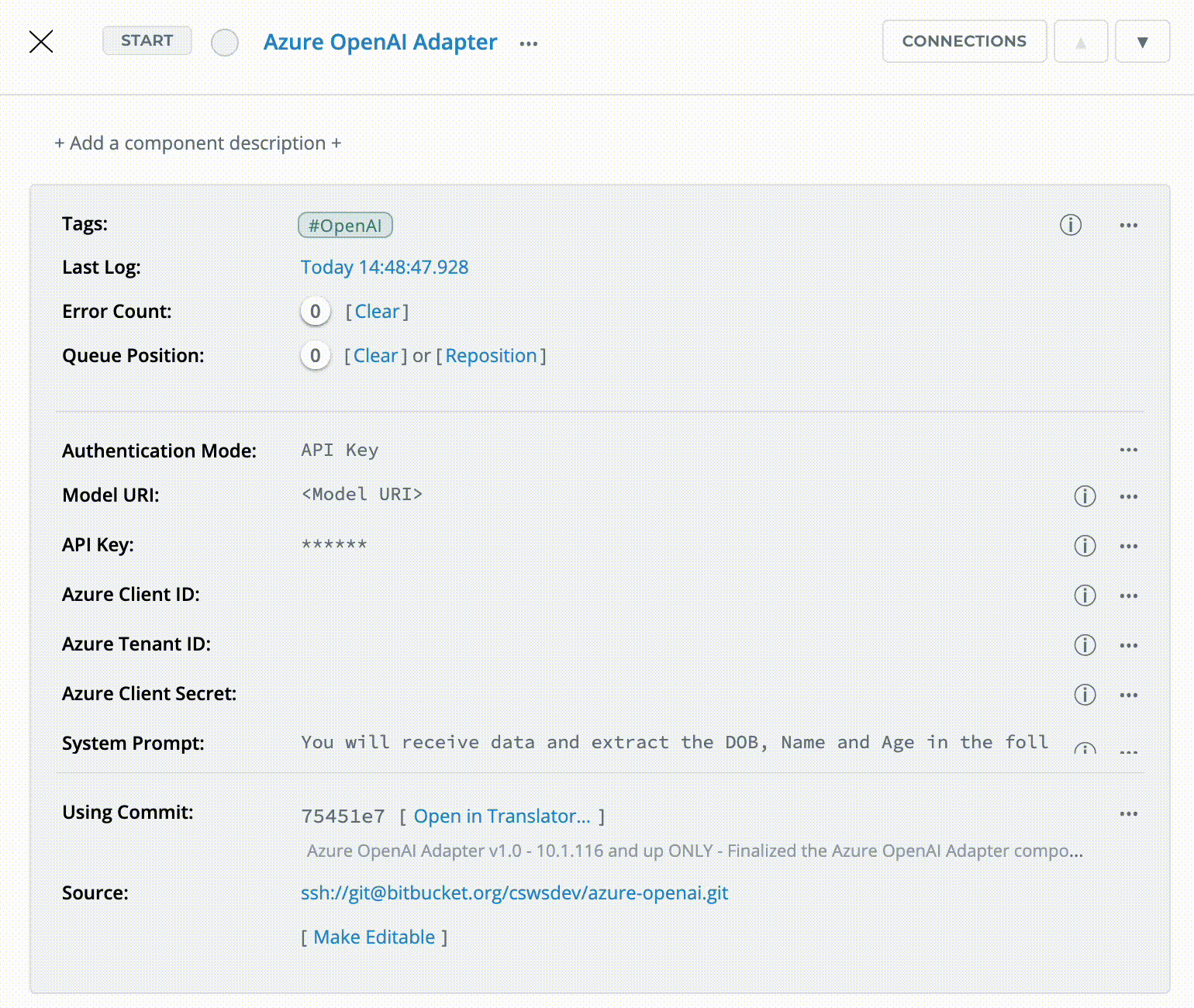Open the Tags row ellipsis menu
This screenshot has width=1194, height=1008.
coord(1128,226)
